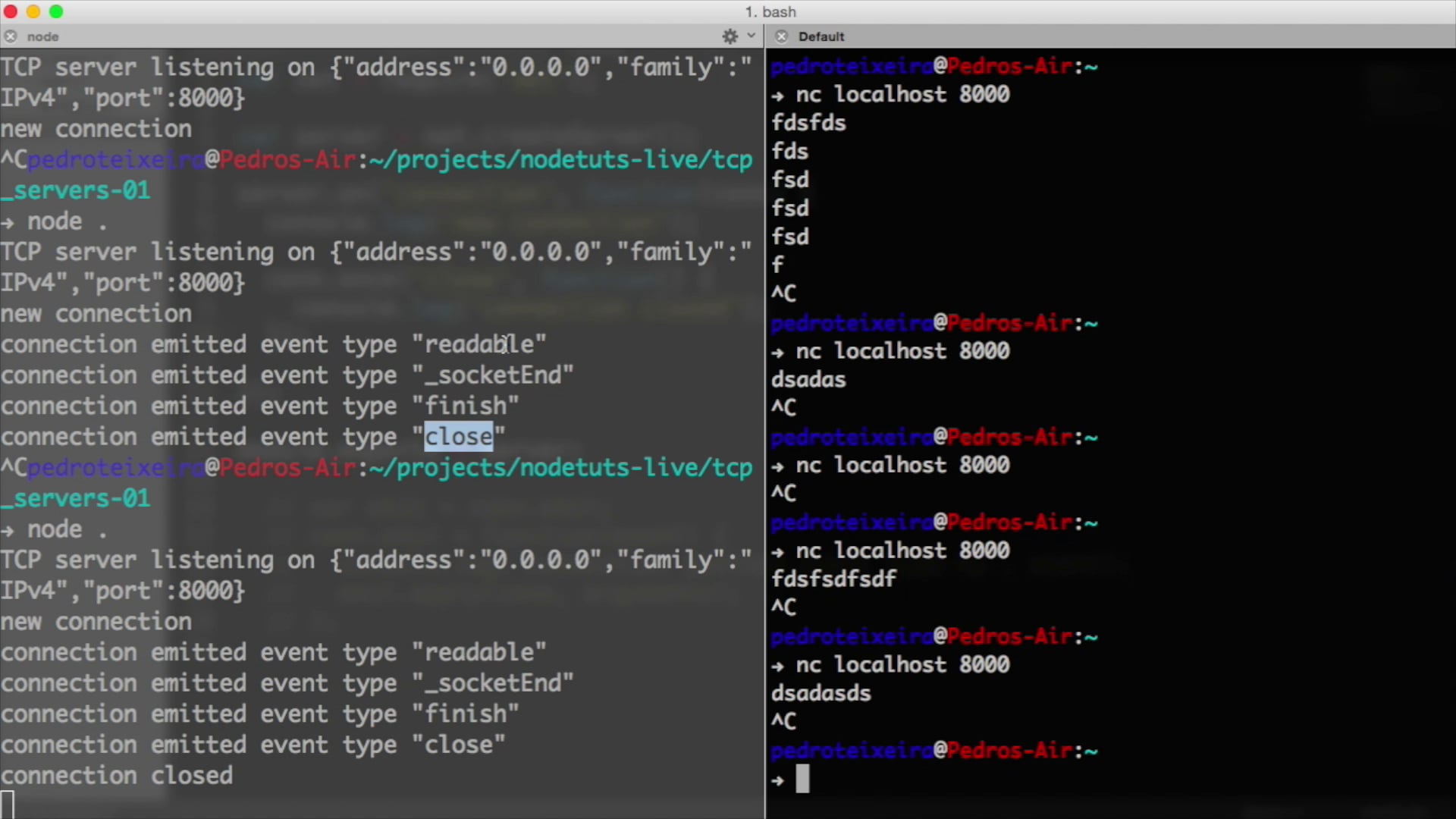Click the yellow minimize traffic light
This screenshot has height=819, width=1456.
pyautogui.click(x=33, y=11)
